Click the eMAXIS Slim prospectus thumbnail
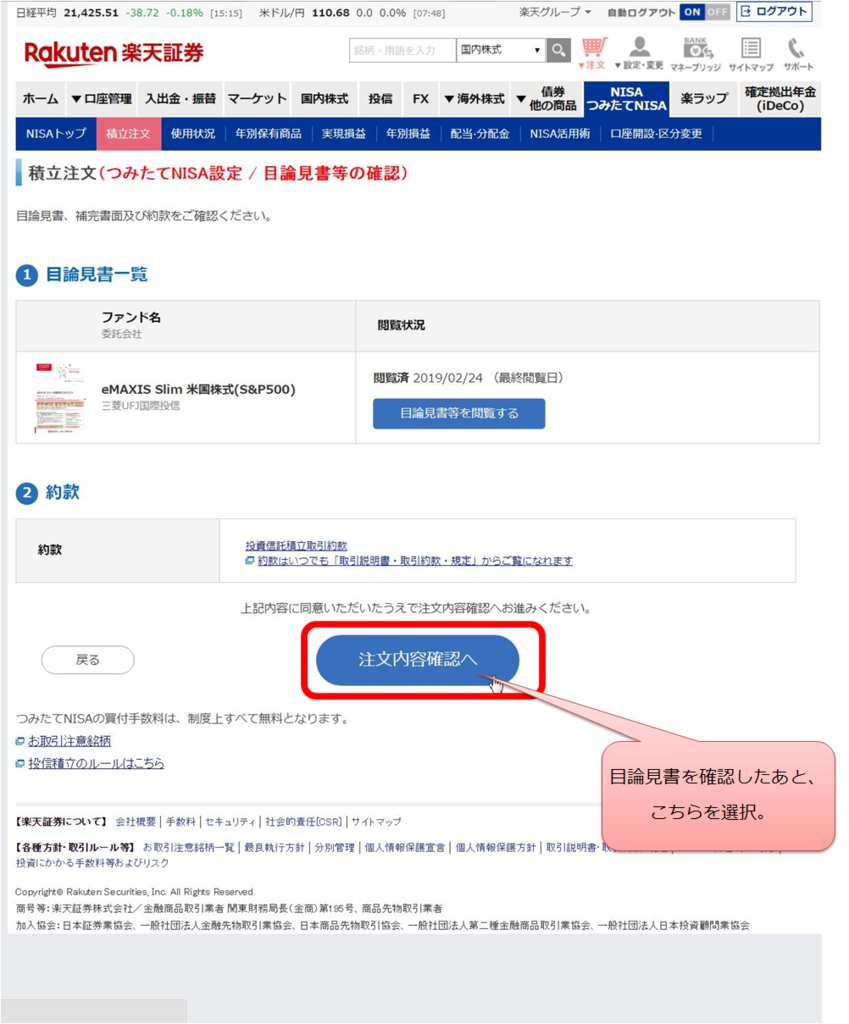The image size is (849, 1024). click(x=60, y=398)
